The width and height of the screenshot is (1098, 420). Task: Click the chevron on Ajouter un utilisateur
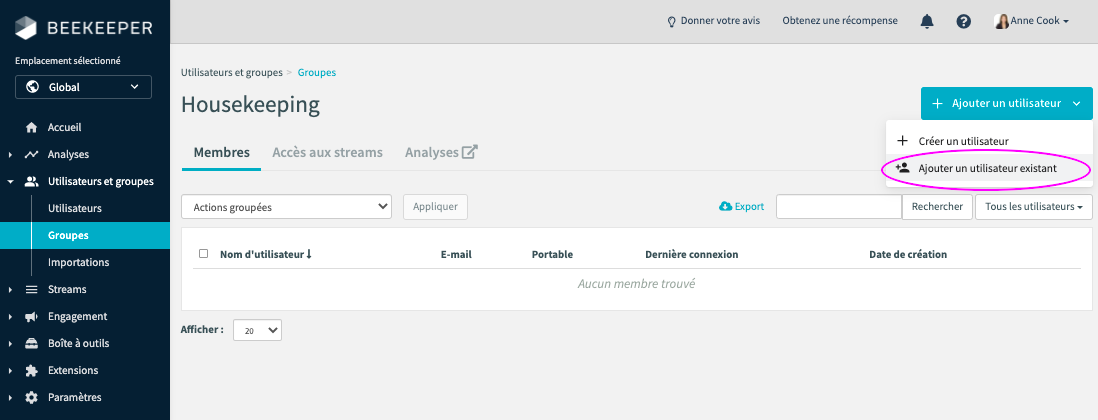coord(1077,104)
